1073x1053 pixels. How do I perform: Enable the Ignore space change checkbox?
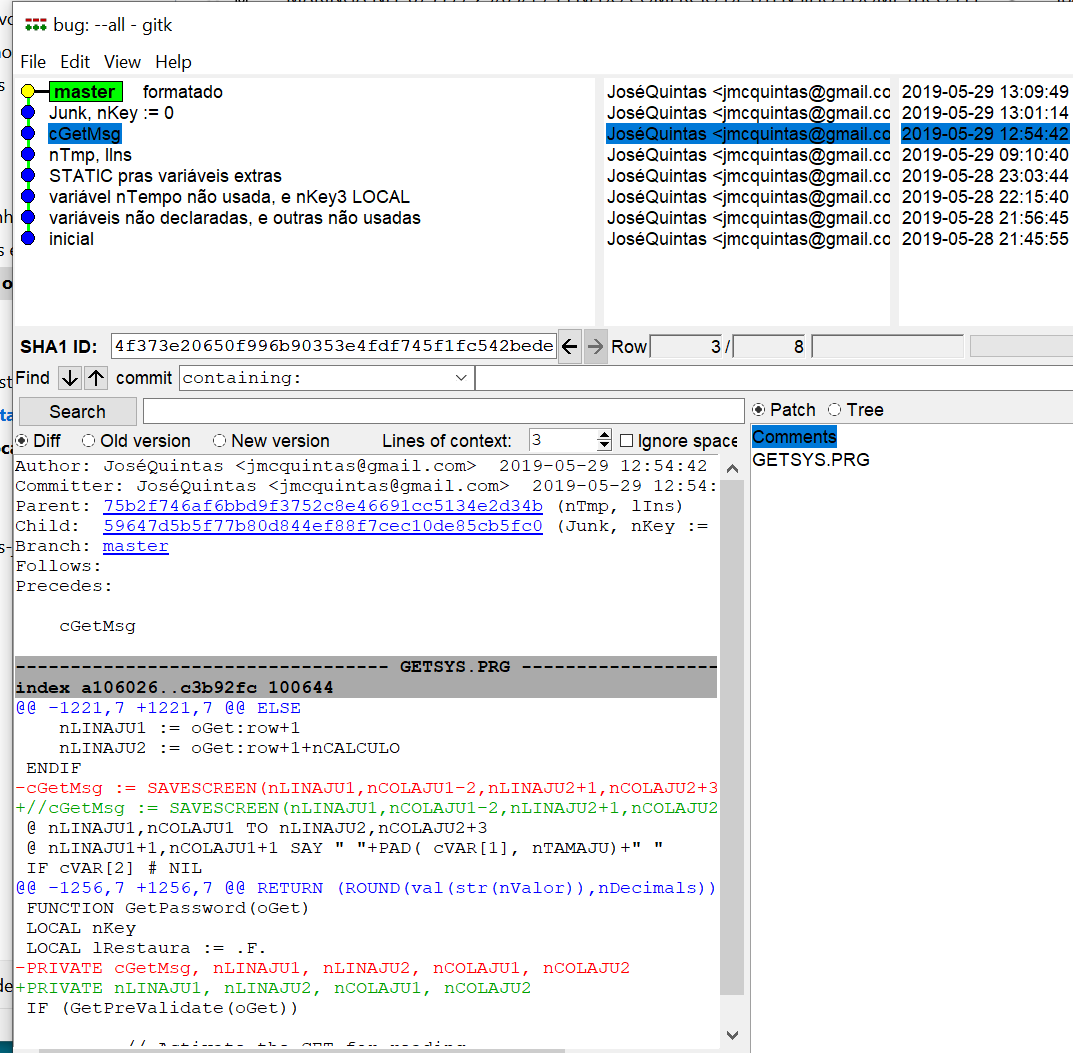pyautogui.click(x=627, y=441)
